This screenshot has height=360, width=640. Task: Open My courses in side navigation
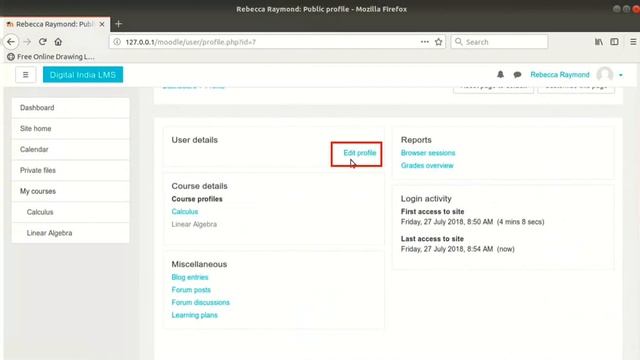tap(71, 191)
